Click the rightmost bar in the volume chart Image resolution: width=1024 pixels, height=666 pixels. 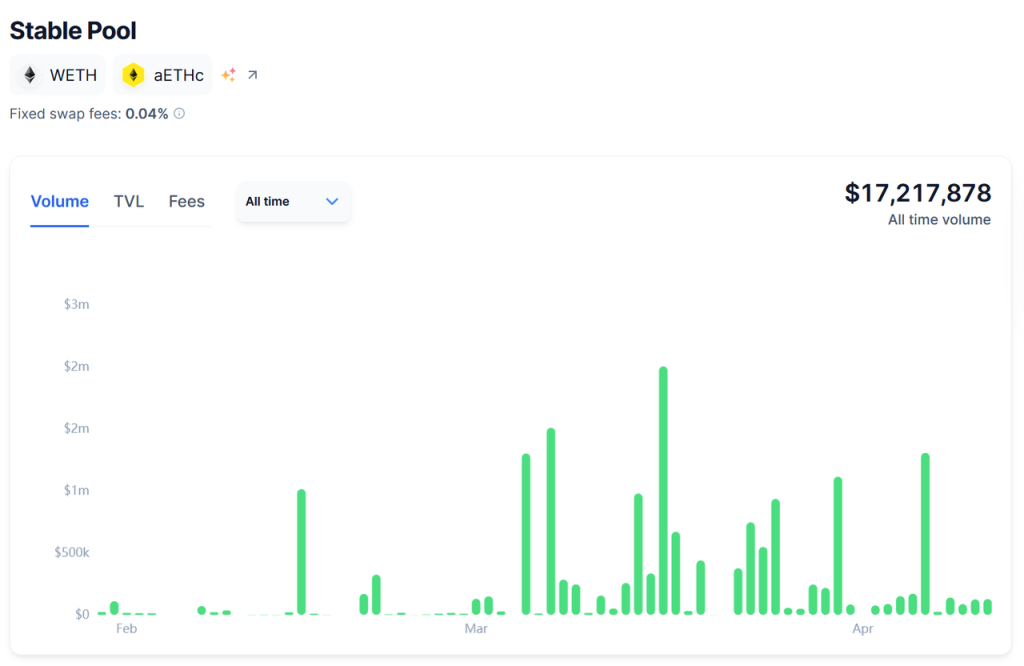coord(987,606)
